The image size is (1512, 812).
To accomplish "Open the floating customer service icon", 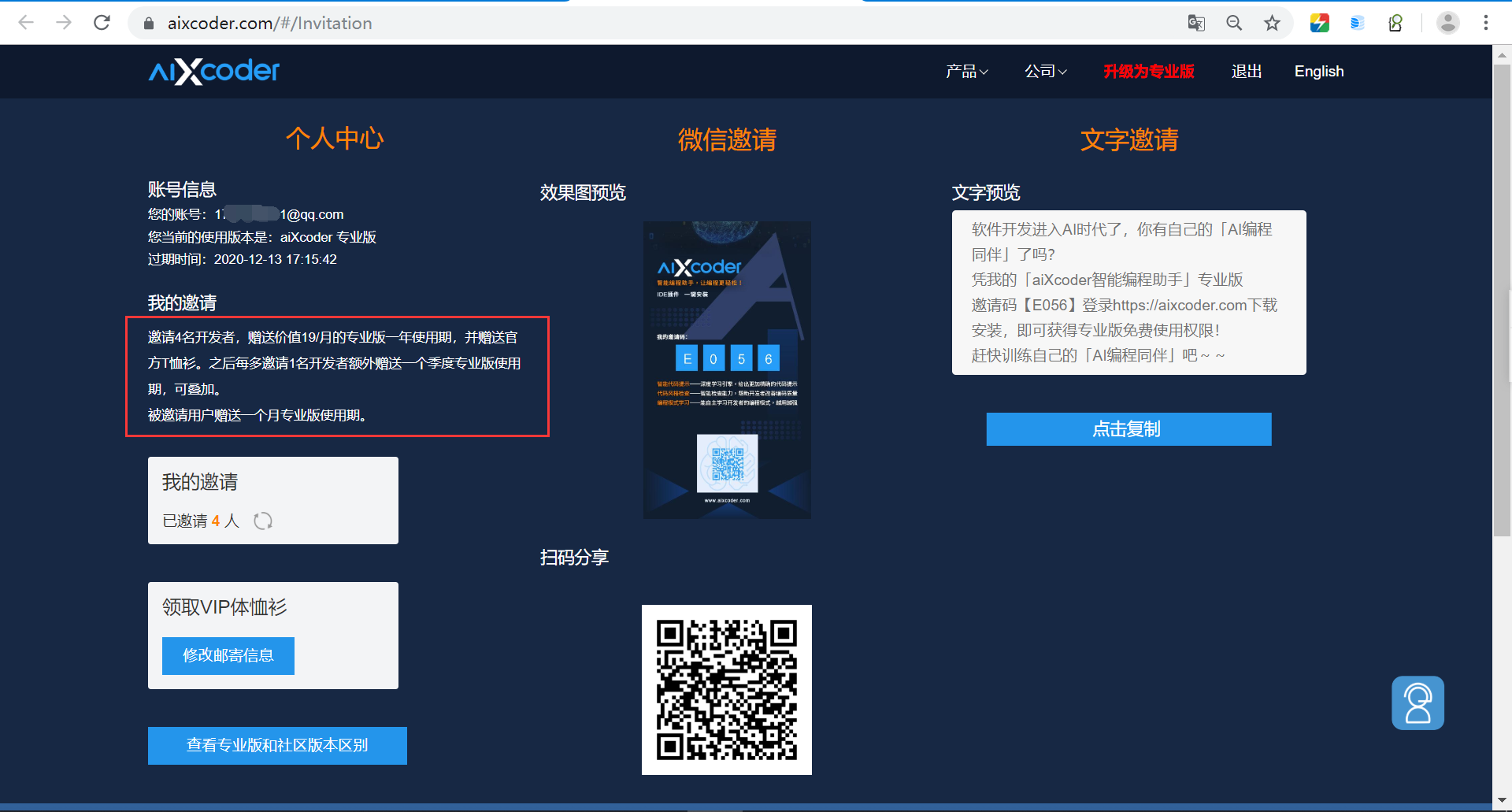I will click(1417, 702).
